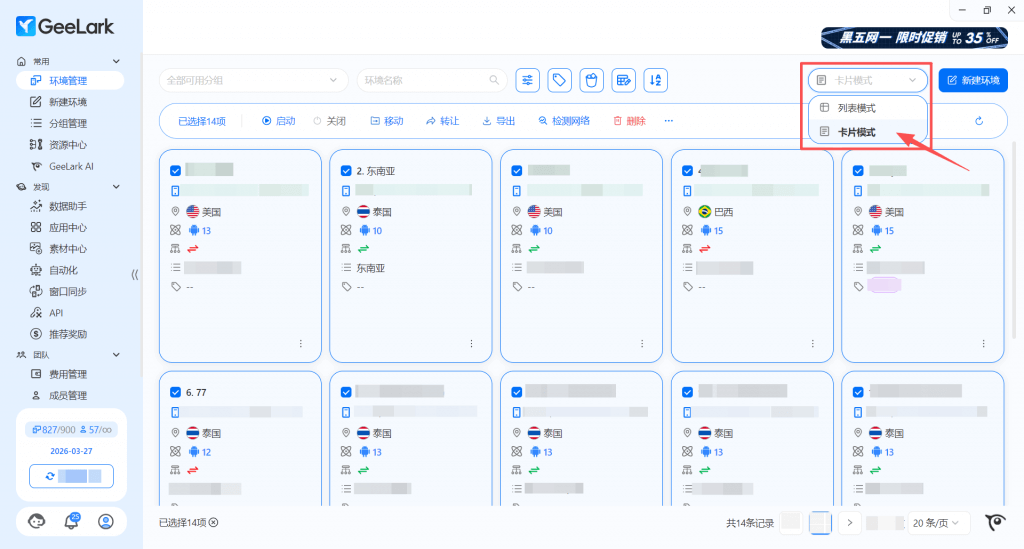Viewport: 1024px width, 549px height.
Task: Expand the 卡片模式 view mode dropdown
Action: 867,80
